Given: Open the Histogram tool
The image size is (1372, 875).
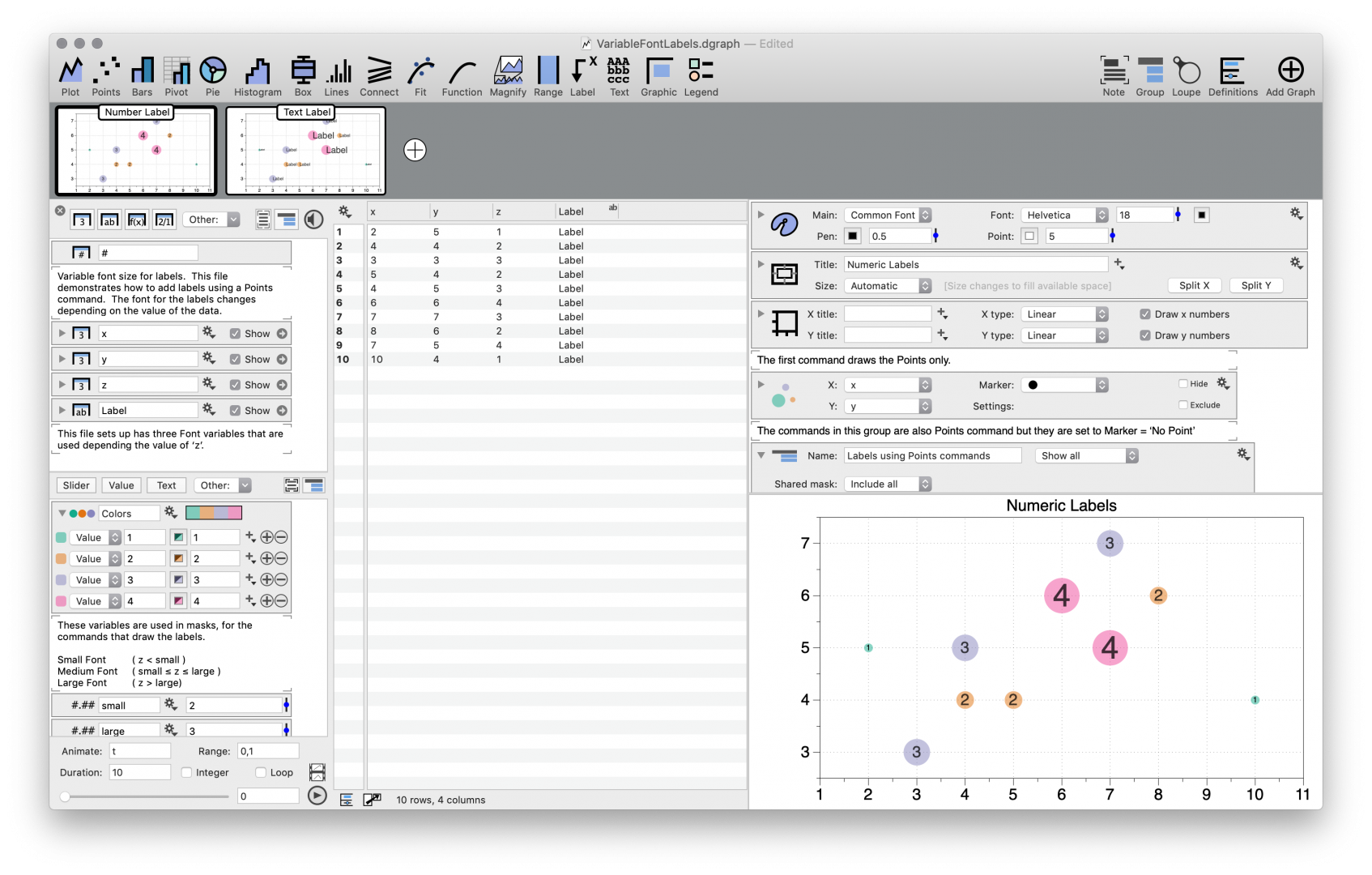Looking at the screenshot, I should (x=258, y=75).
